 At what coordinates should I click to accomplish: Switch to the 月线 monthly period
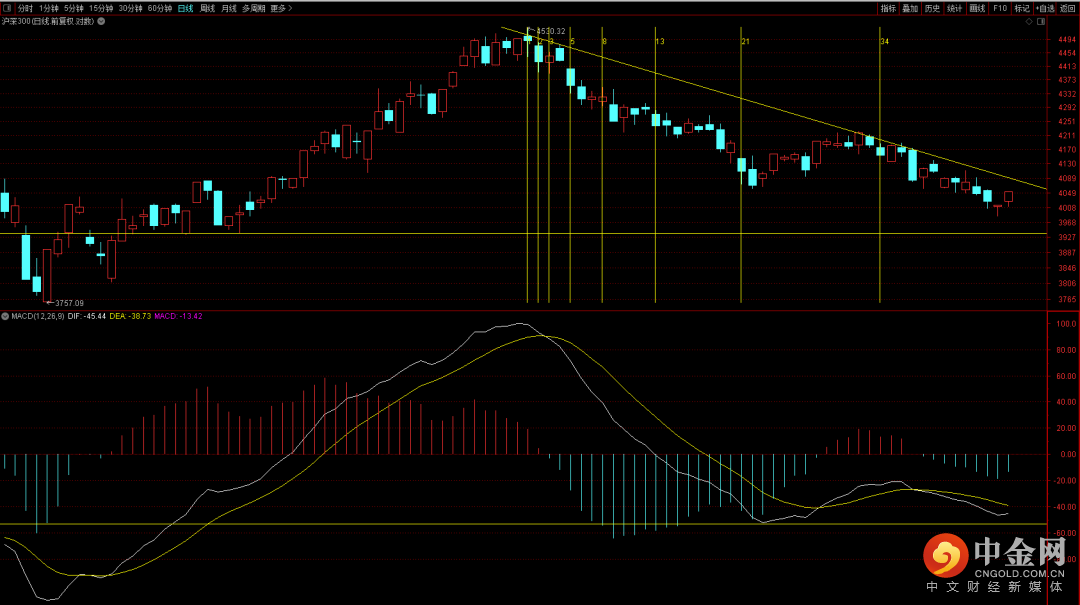coord(229,8)
